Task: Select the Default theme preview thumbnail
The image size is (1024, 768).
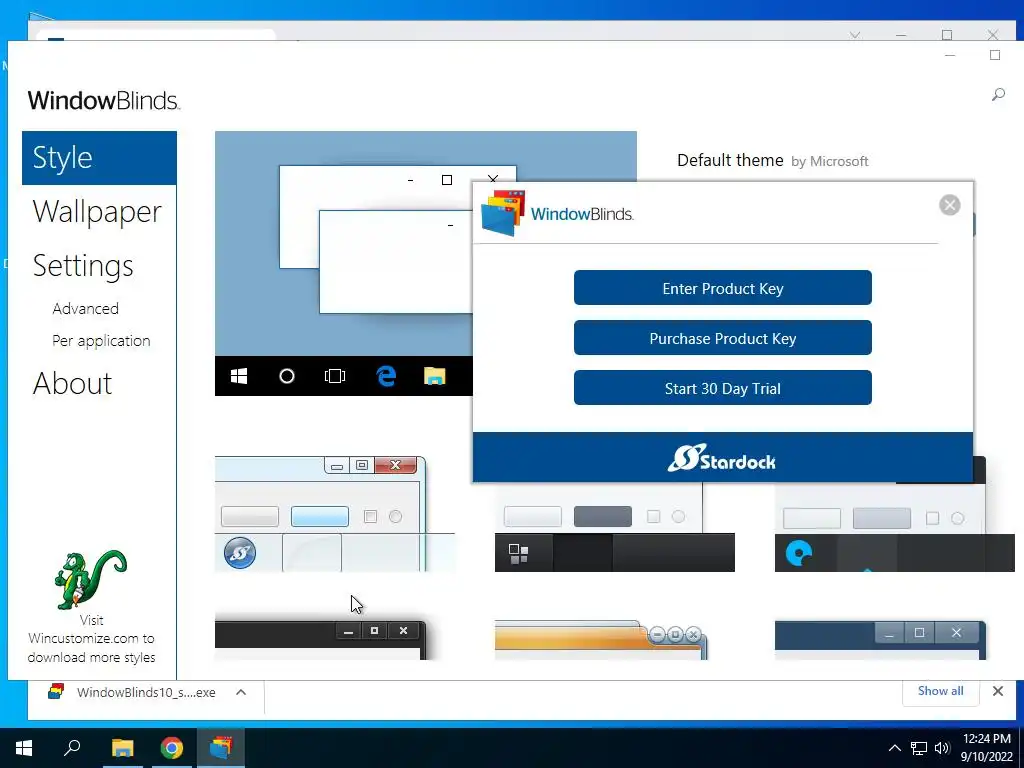Action: point(344,263)
